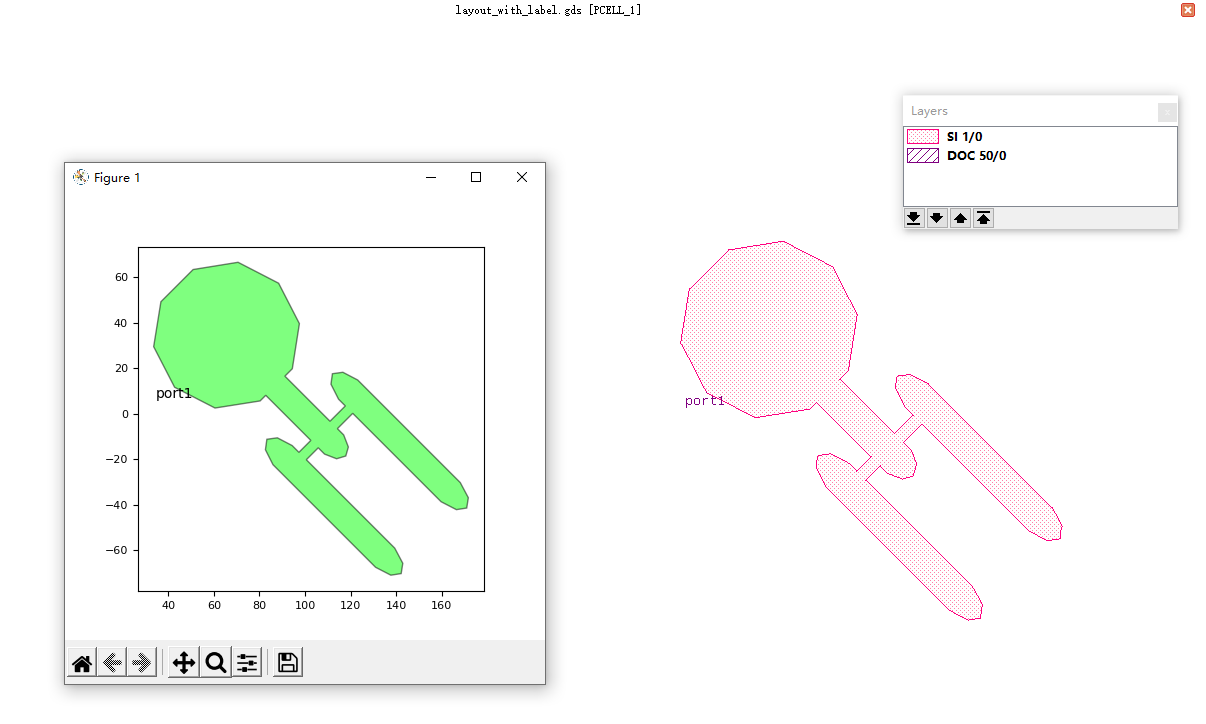1206x724 pixels.
Task: Activate the Zoom to rectangle tool
Action: (x=215, y=662)
